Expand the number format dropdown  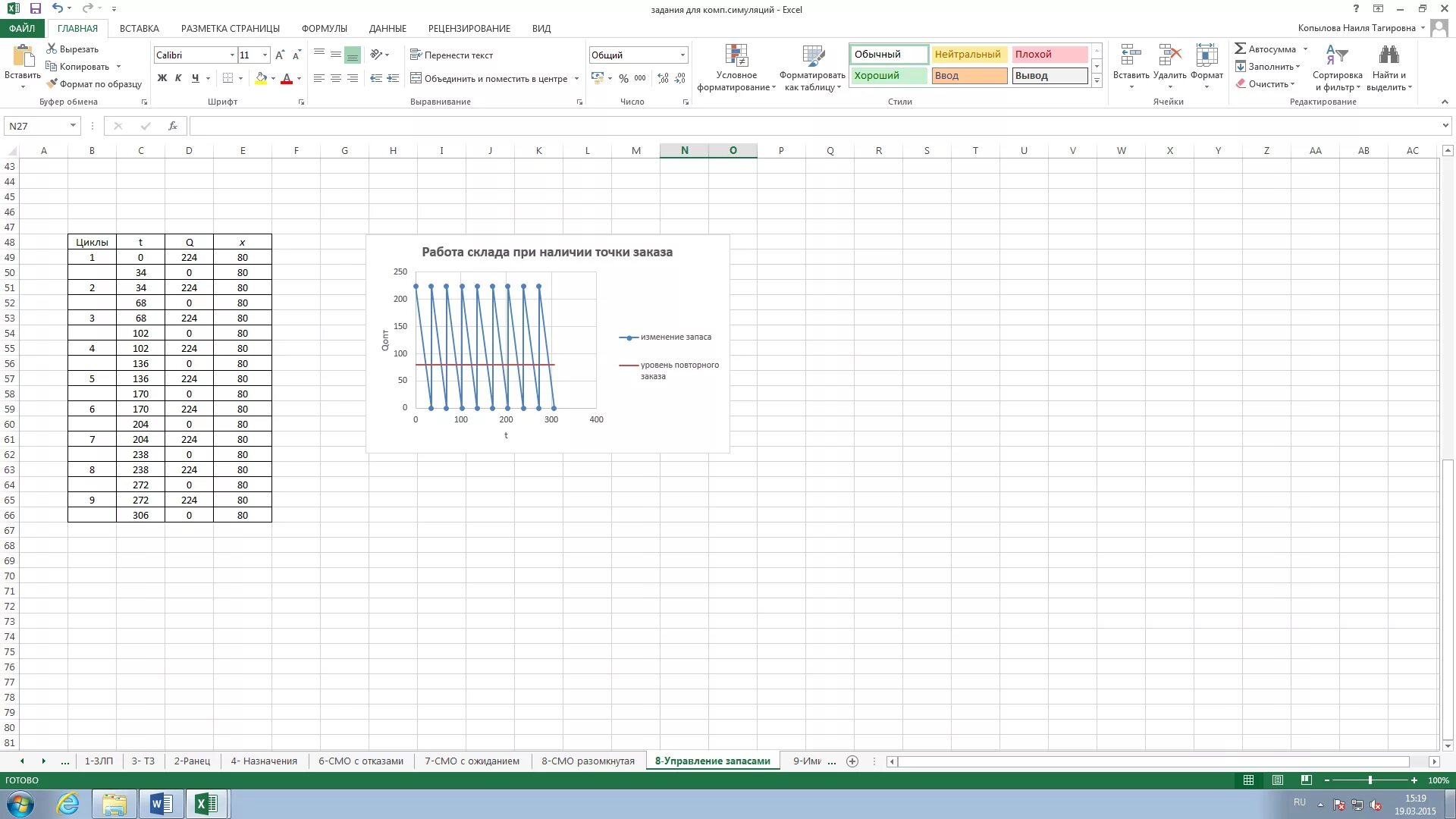[682, 55]
